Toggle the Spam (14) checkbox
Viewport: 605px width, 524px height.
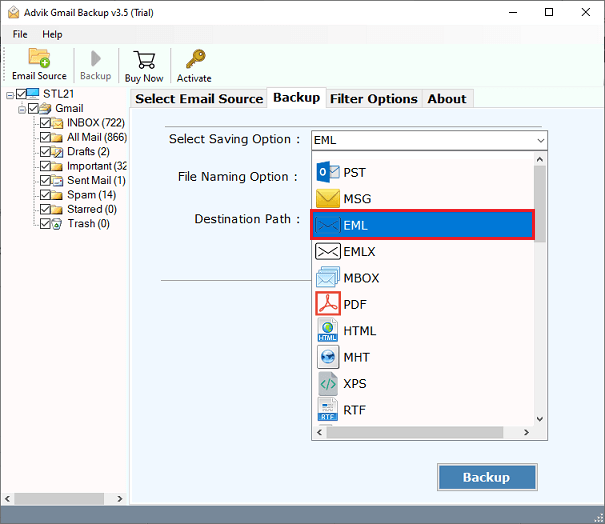click(x=46, y=195)
